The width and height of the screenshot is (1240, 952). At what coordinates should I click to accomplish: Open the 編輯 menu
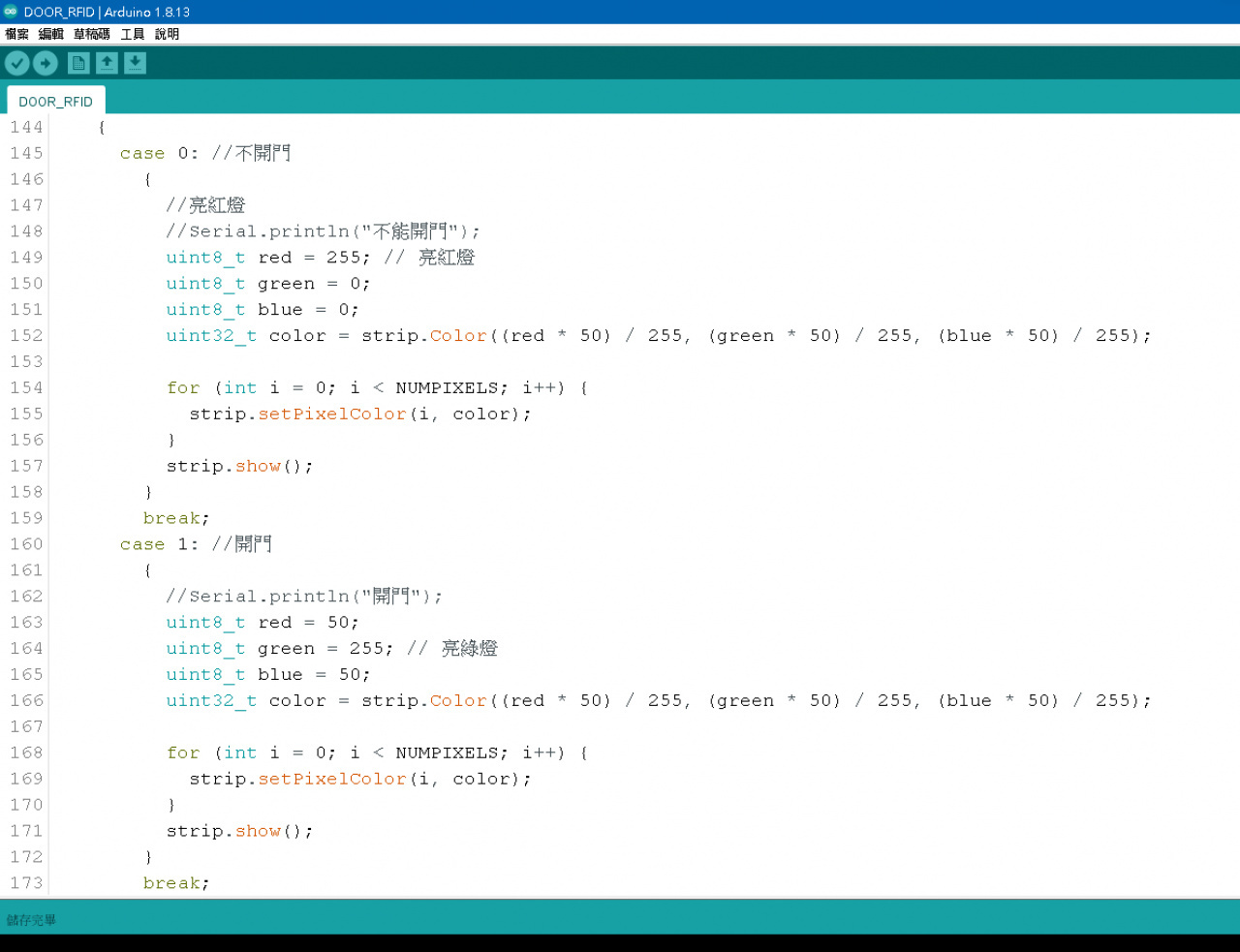(51, 34)
